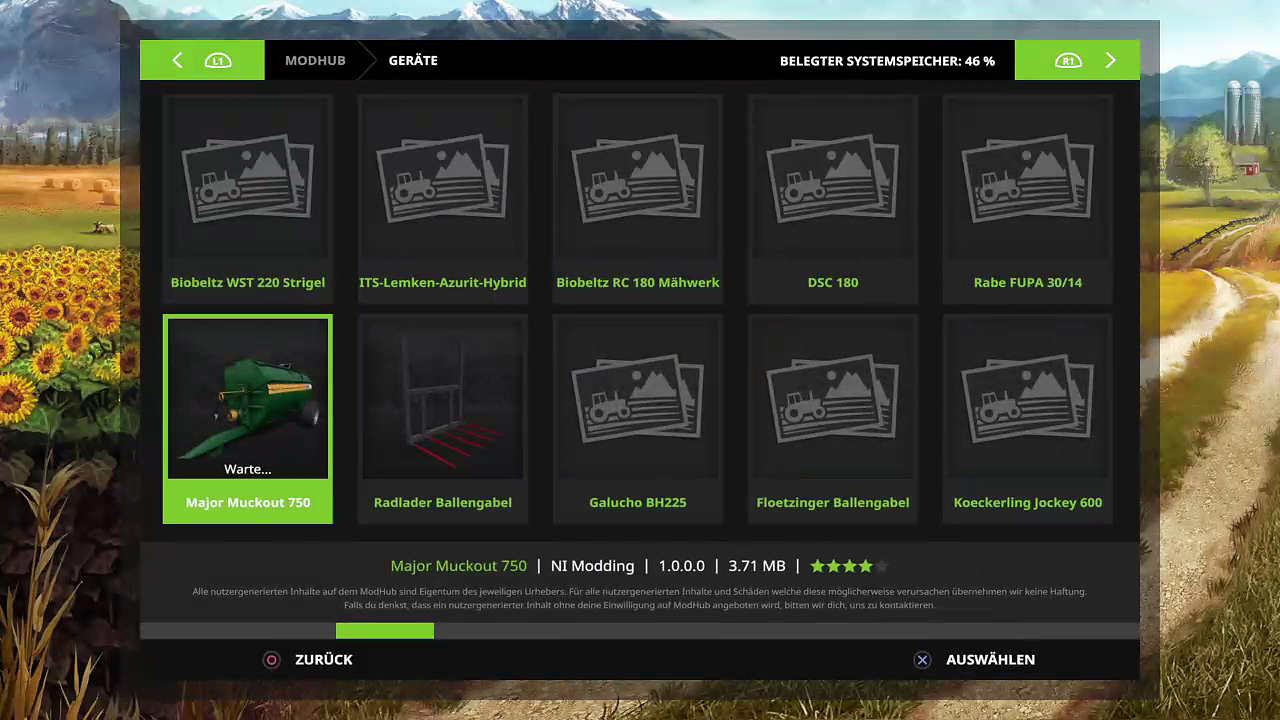Click the circle icon beside Zurück
Image resolution: width=1280 pixels, height=720 pixels.
(x=271, y=660)
